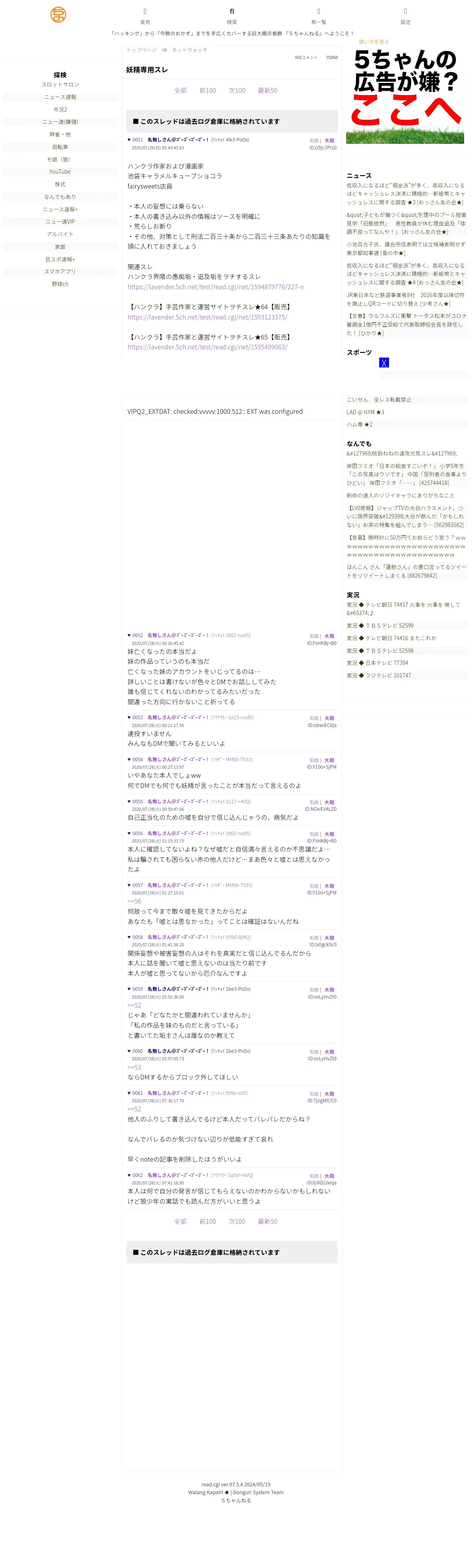Collapse post 0057 with its triangle

[x=129, y=886]
